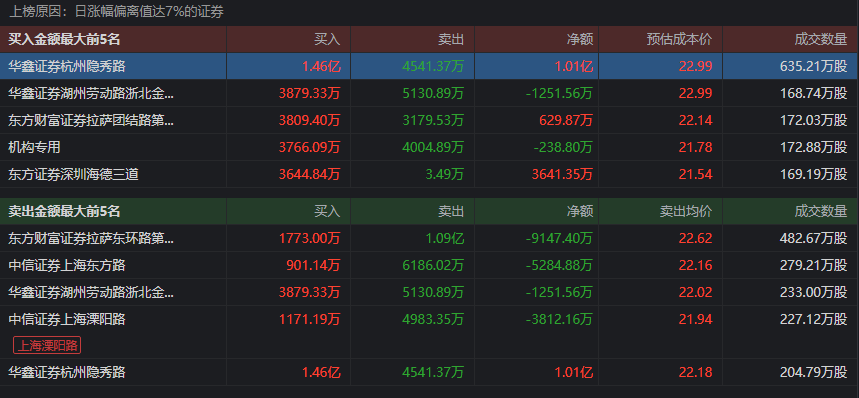Click average sell price 22.16
The width and height of the screenshot is (859, 398).
coord(696,266)
